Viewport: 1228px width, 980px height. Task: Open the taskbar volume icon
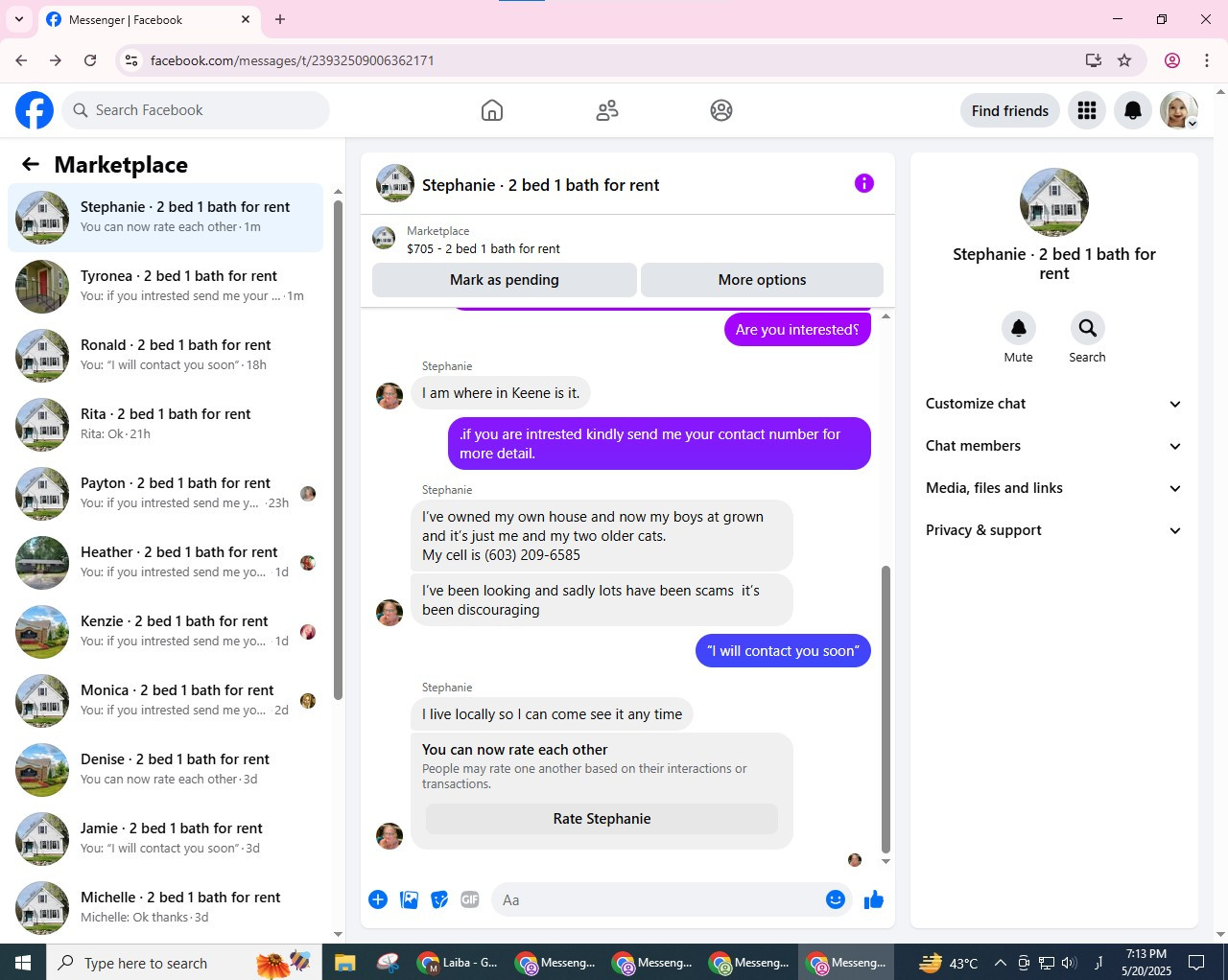tap(1069, 963)
